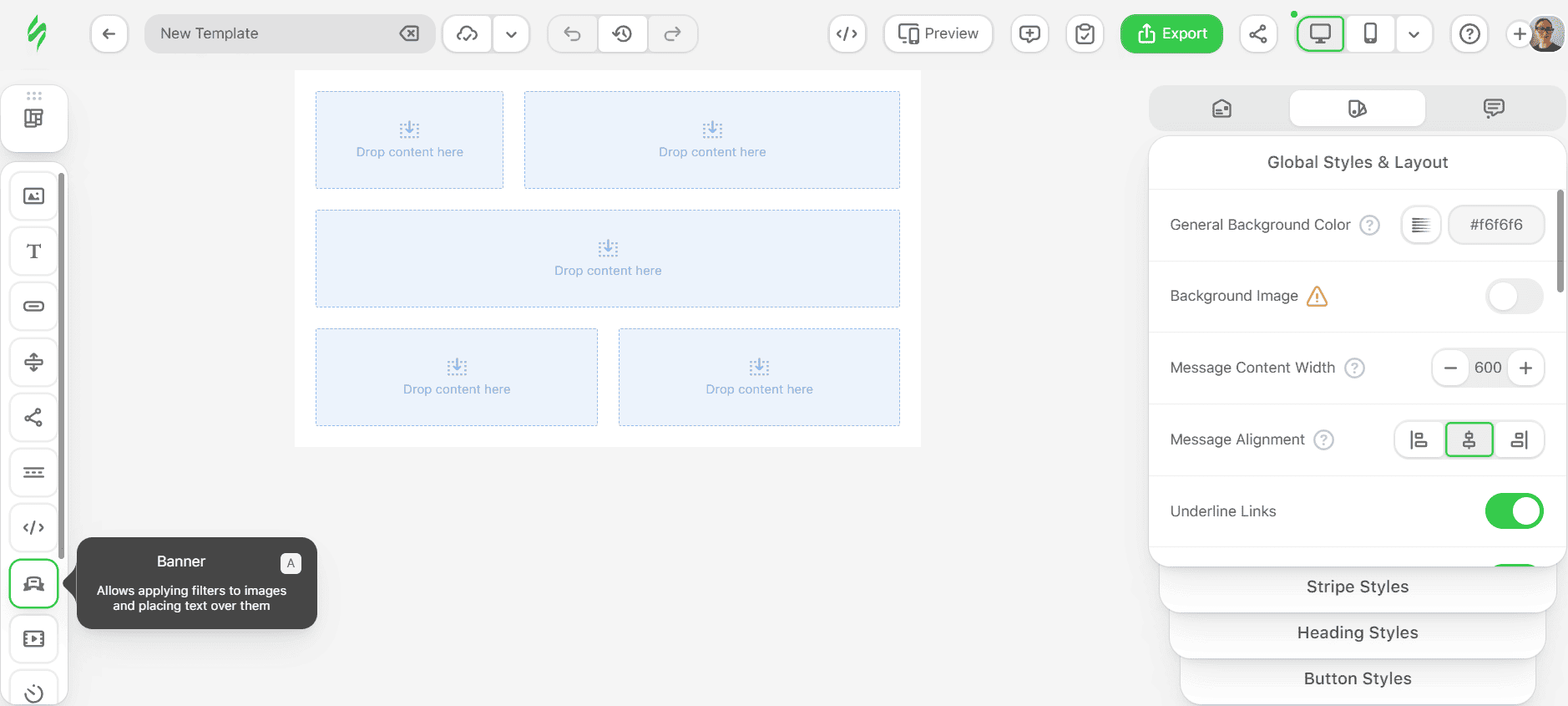The width and height of the screenshot is (1568, 706).
Task: Expand the Button Styles section
Action: click(1358, 679)
